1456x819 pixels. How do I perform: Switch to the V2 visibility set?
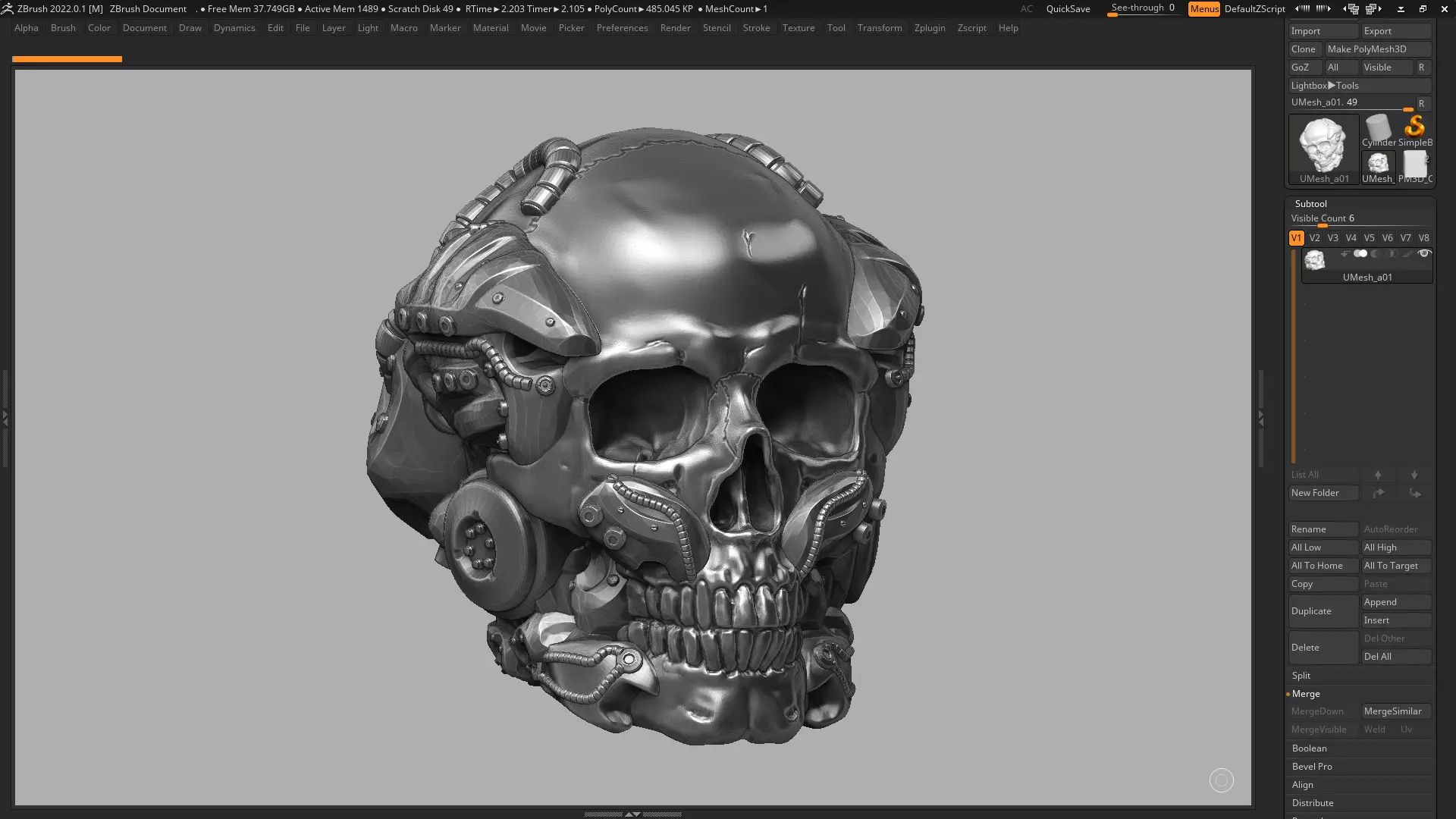pyautogui.click(x=1314, y=238)
